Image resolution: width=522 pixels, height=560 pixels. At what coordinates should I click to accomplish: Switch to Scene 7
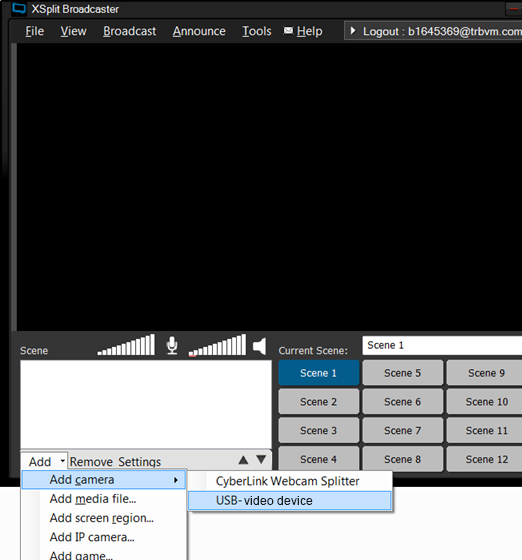pyautogui.click(x=403, y=430)
